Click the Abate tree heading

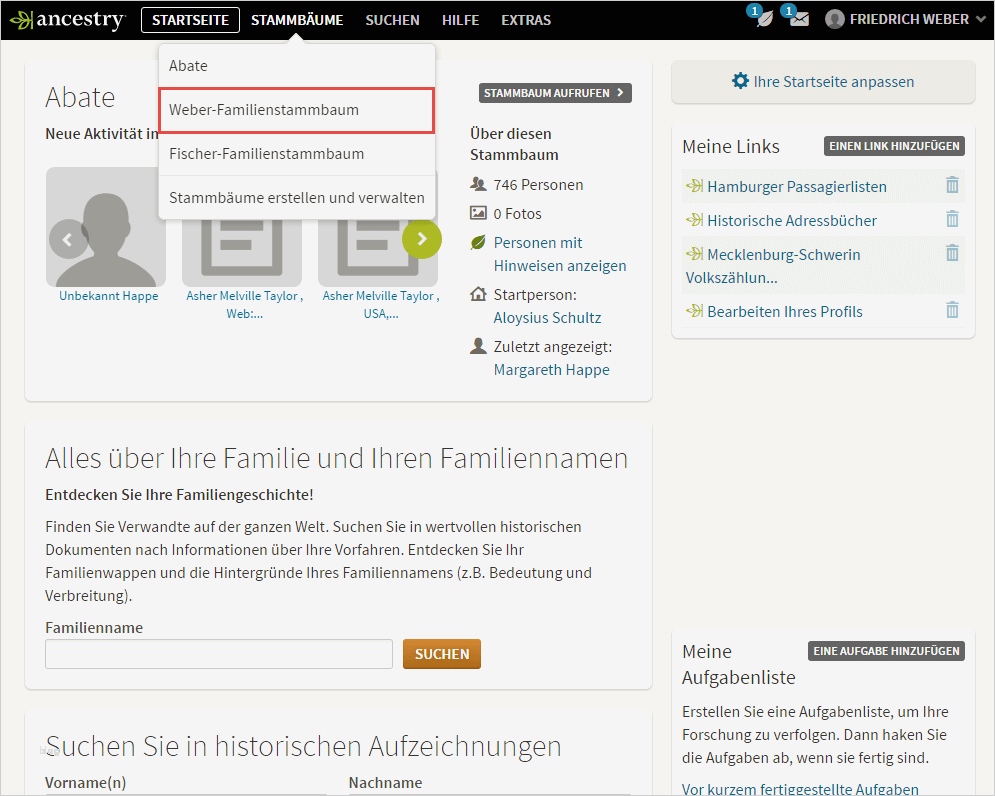80,97
